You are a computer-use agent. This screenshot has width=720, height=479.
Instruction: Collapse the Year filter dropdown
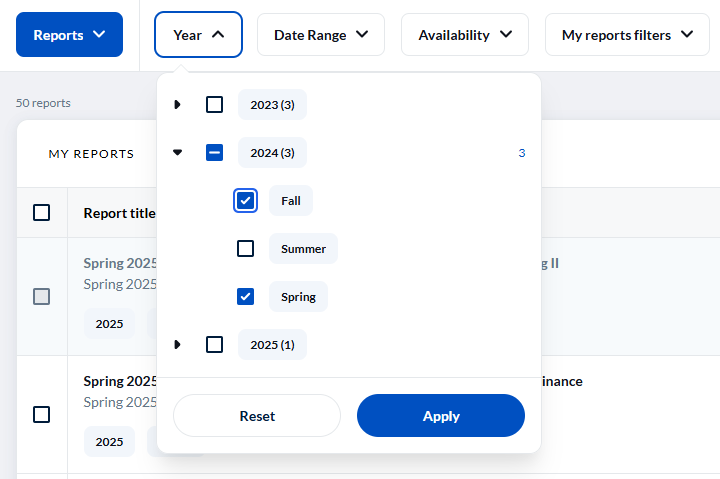198,35
